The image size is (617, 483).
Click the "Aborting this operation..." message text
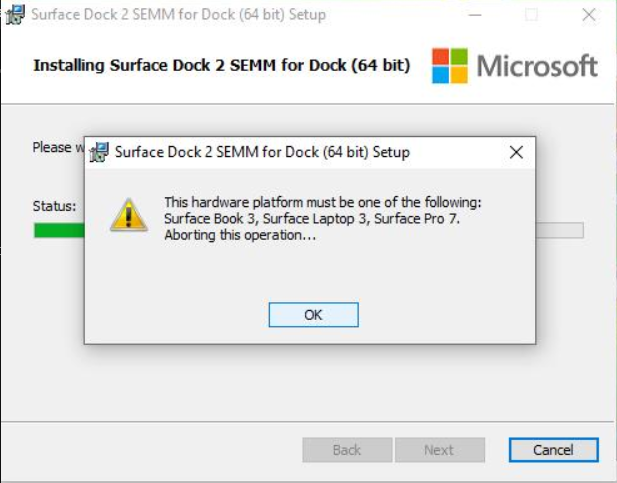[240, 235]
